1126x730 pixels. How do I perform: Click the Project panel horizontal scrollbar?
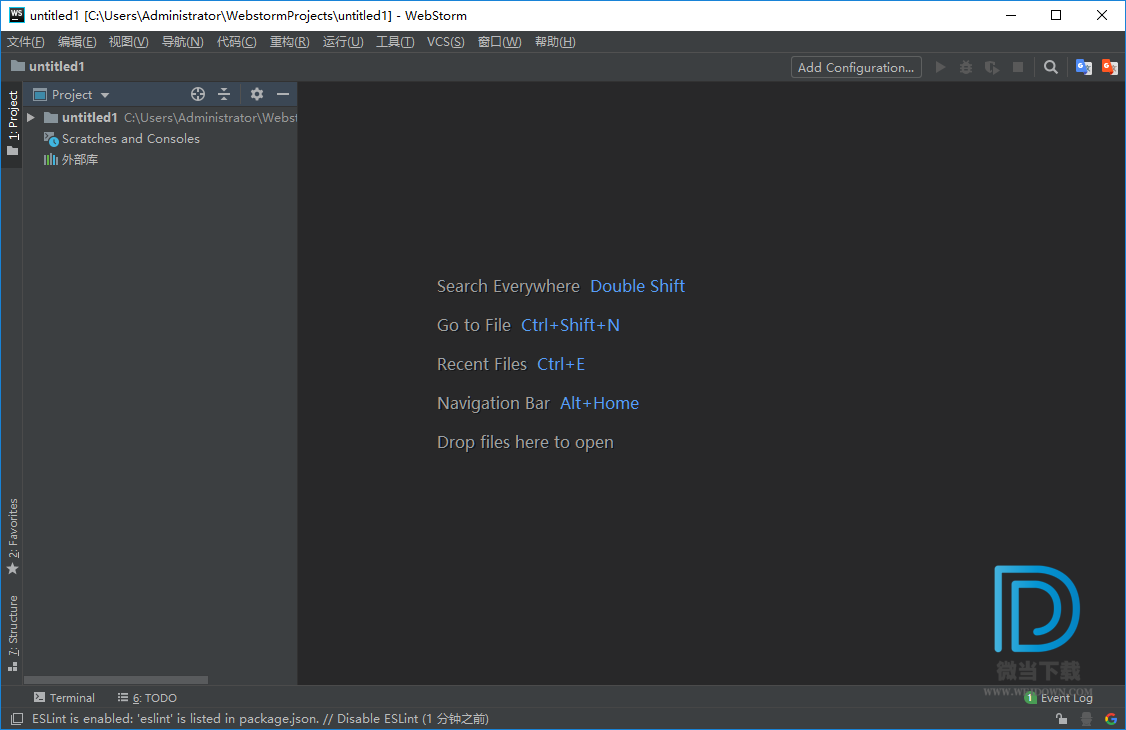point(116,679)
